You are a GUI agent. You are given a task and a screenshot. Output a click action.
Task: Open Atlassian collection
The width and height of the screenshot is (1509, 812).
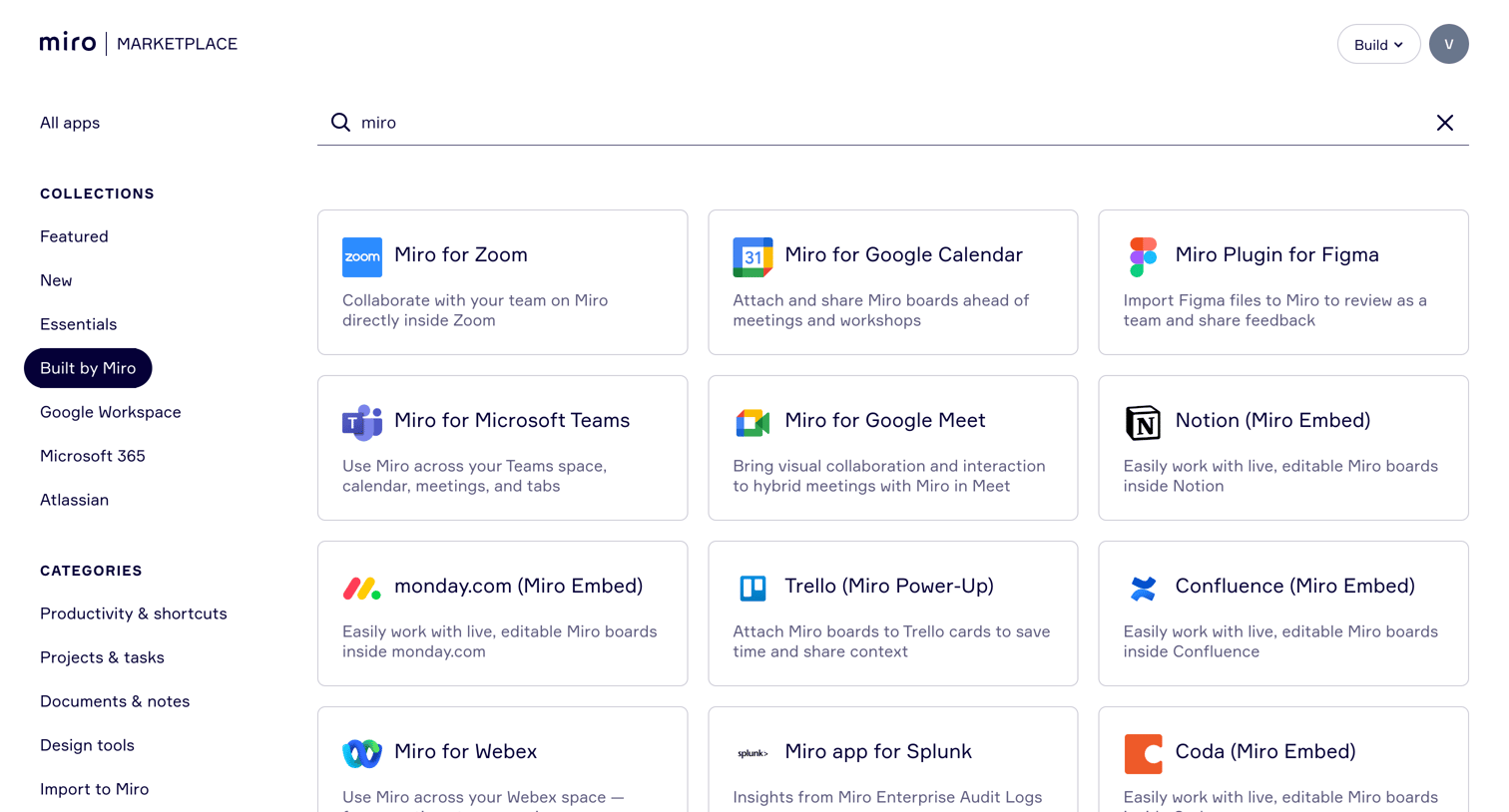(74, 500)
